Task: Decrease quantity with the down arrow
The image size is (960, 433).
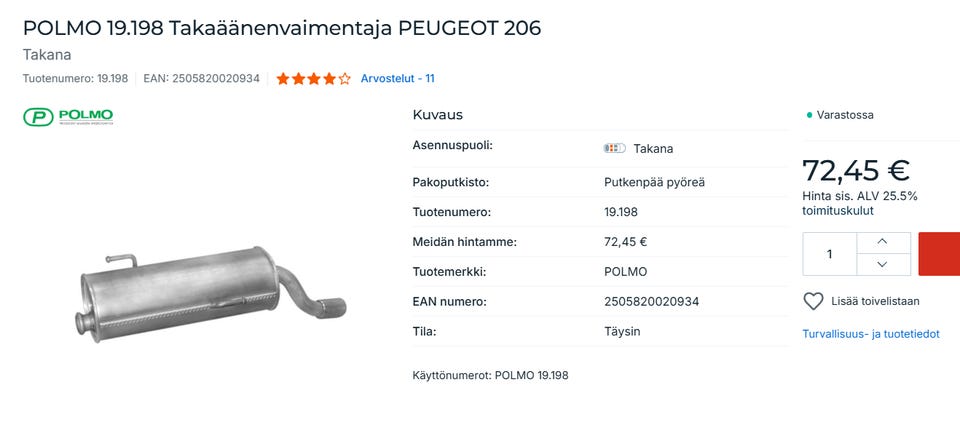Action: (881, 264)
